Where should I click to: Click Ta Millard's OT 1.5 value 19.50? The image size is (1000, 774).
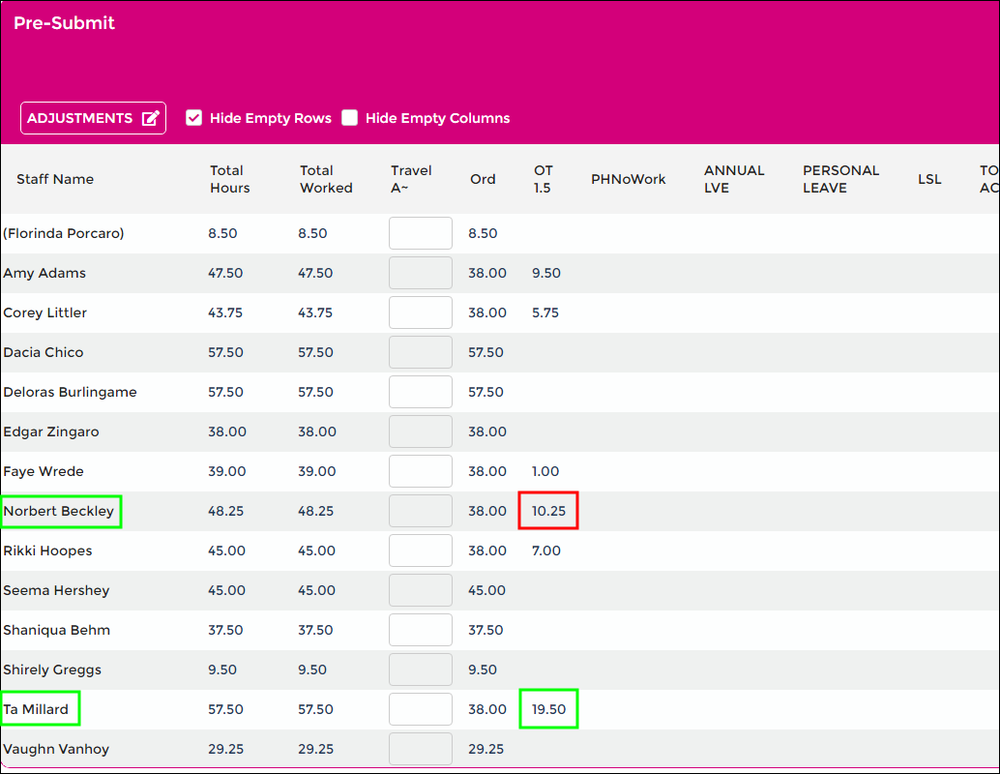click(548, 709)
